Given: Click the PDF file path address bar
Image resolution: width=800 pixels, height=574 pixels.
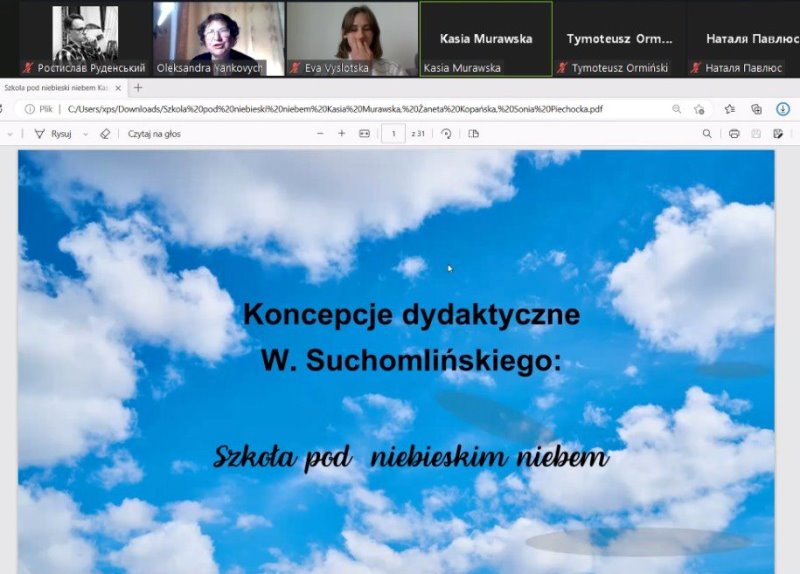Looking at the screenshot, I should (336, 109).
